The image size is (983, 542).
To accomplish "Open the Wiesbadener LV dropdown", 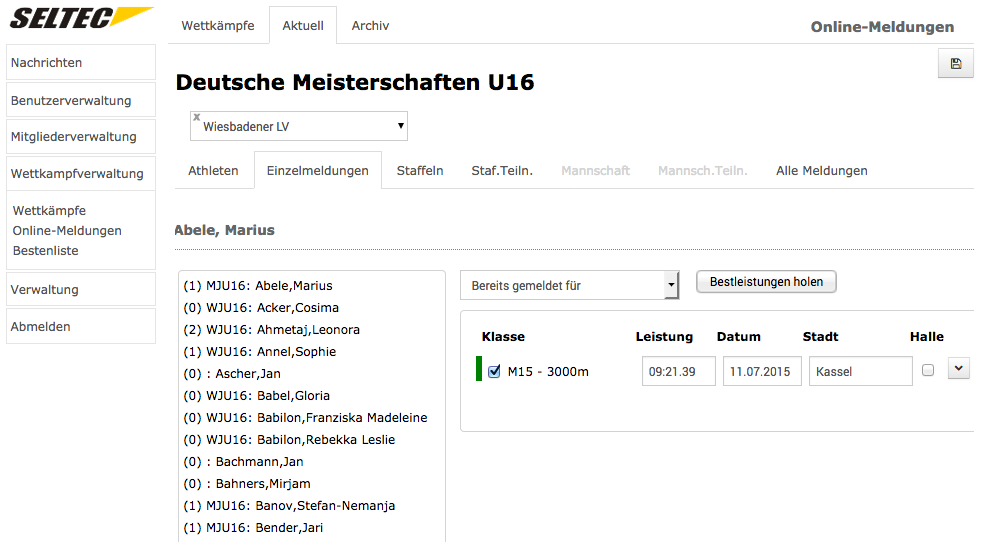I will pyautogui.click(x=400, y=126).
